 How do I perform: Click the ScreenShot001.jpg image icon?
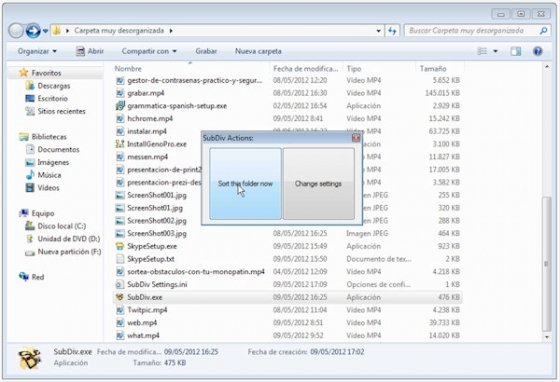pyautogui.click(x=120, y=195)
